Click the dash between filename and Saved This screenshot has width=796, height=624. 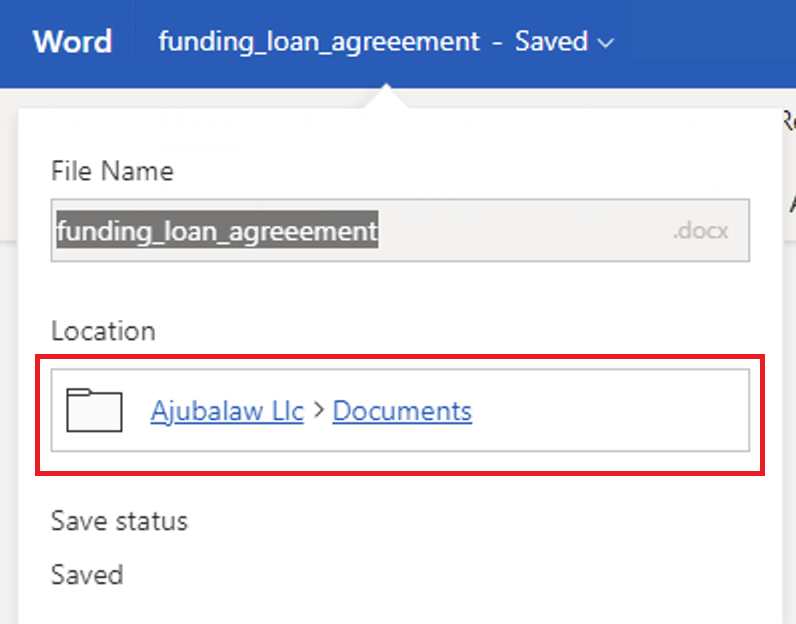coord(497,42)
